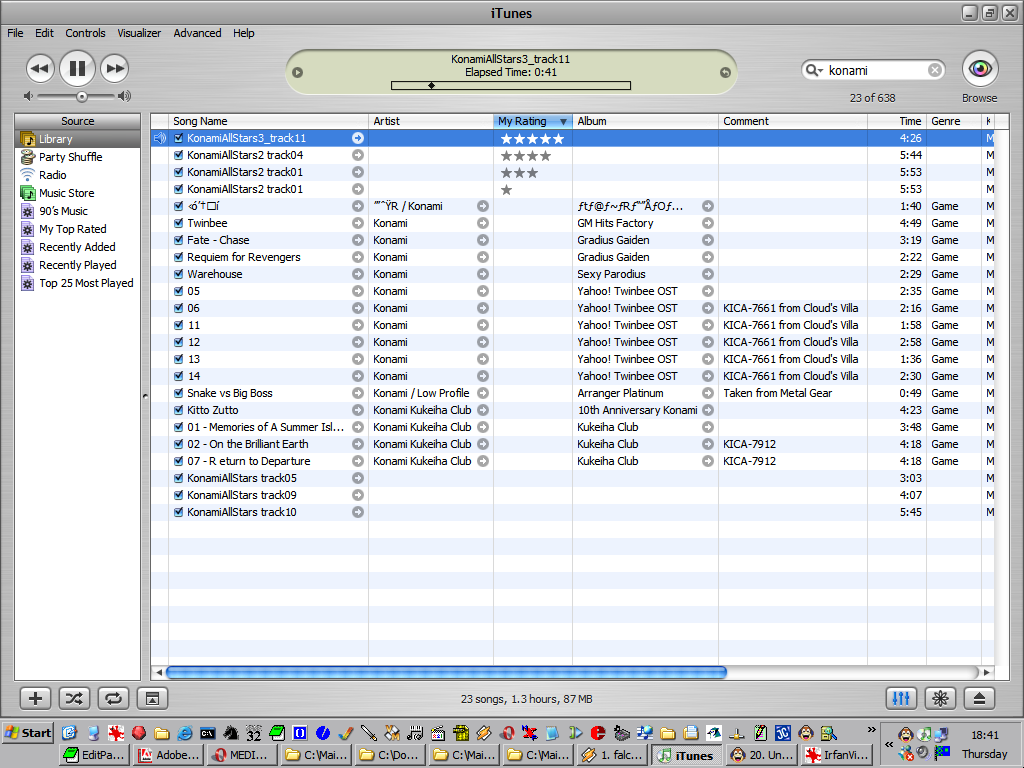Open the Edit menu
The height and width of the screenshot is (768, 1024).
(x=44, y=33)
